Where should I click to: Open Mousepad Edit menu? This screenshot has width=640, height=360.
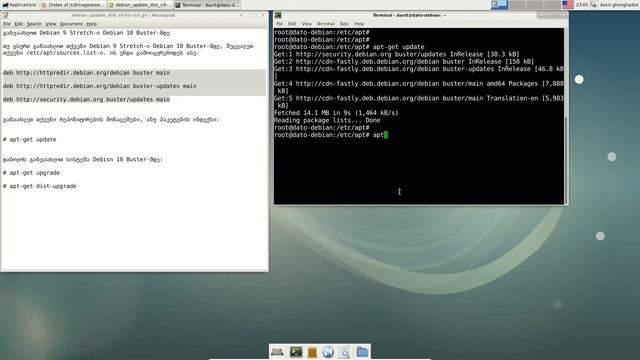(x=19, y=24)
